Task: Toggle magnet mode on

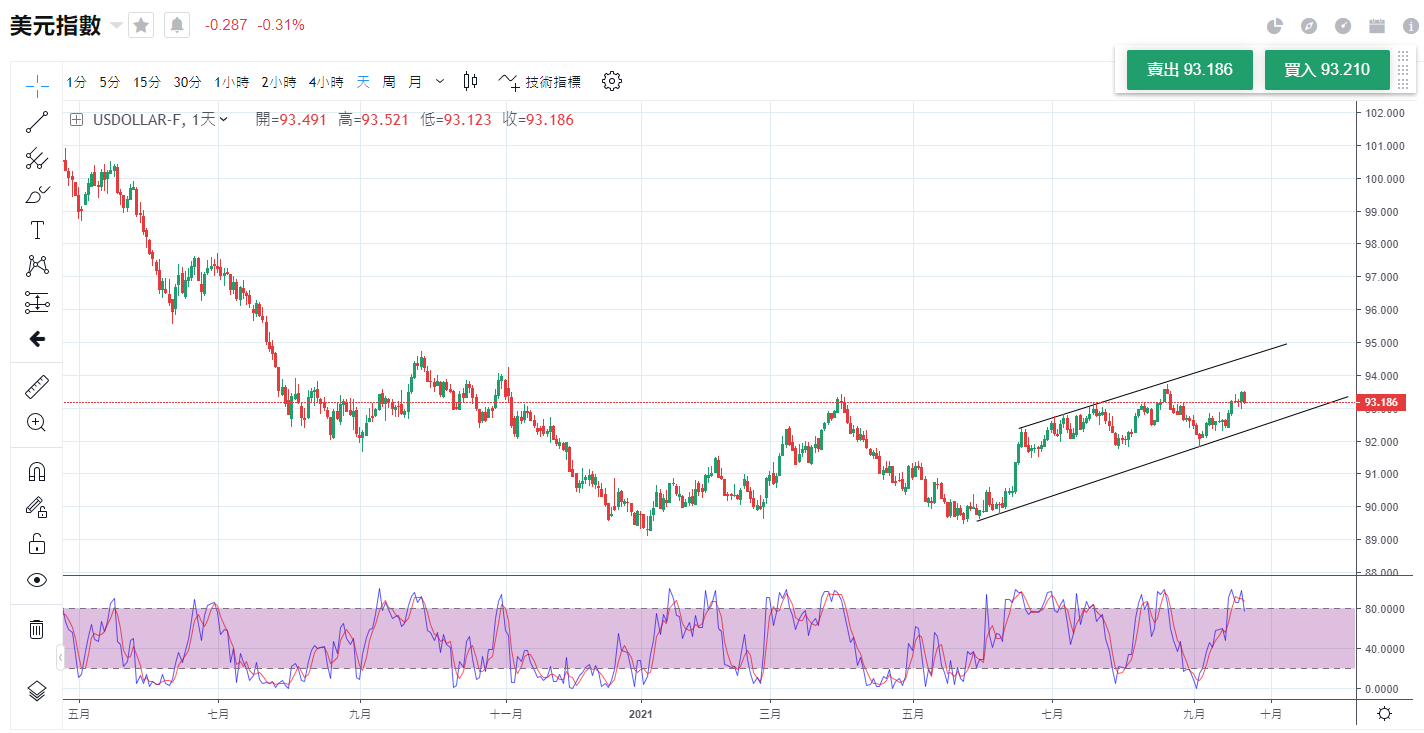Action: (x=37, y=471)
